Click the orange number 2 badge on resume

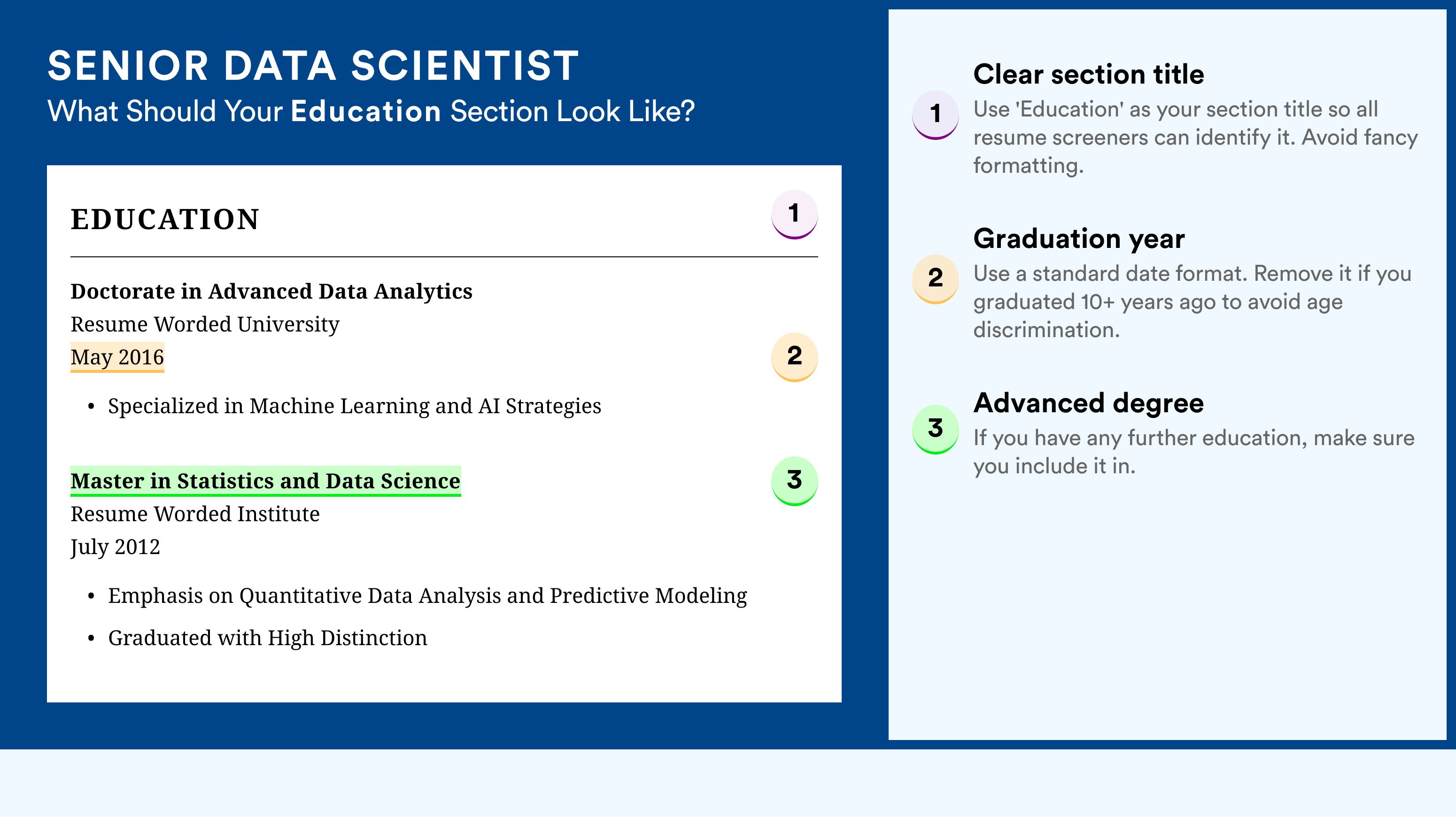(794, 356)
